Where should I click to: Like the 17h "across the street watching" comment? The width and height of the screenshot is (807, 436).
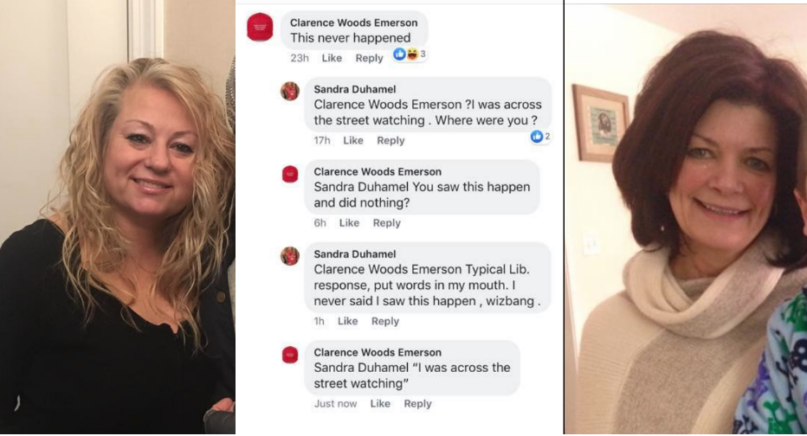point(353,141)
